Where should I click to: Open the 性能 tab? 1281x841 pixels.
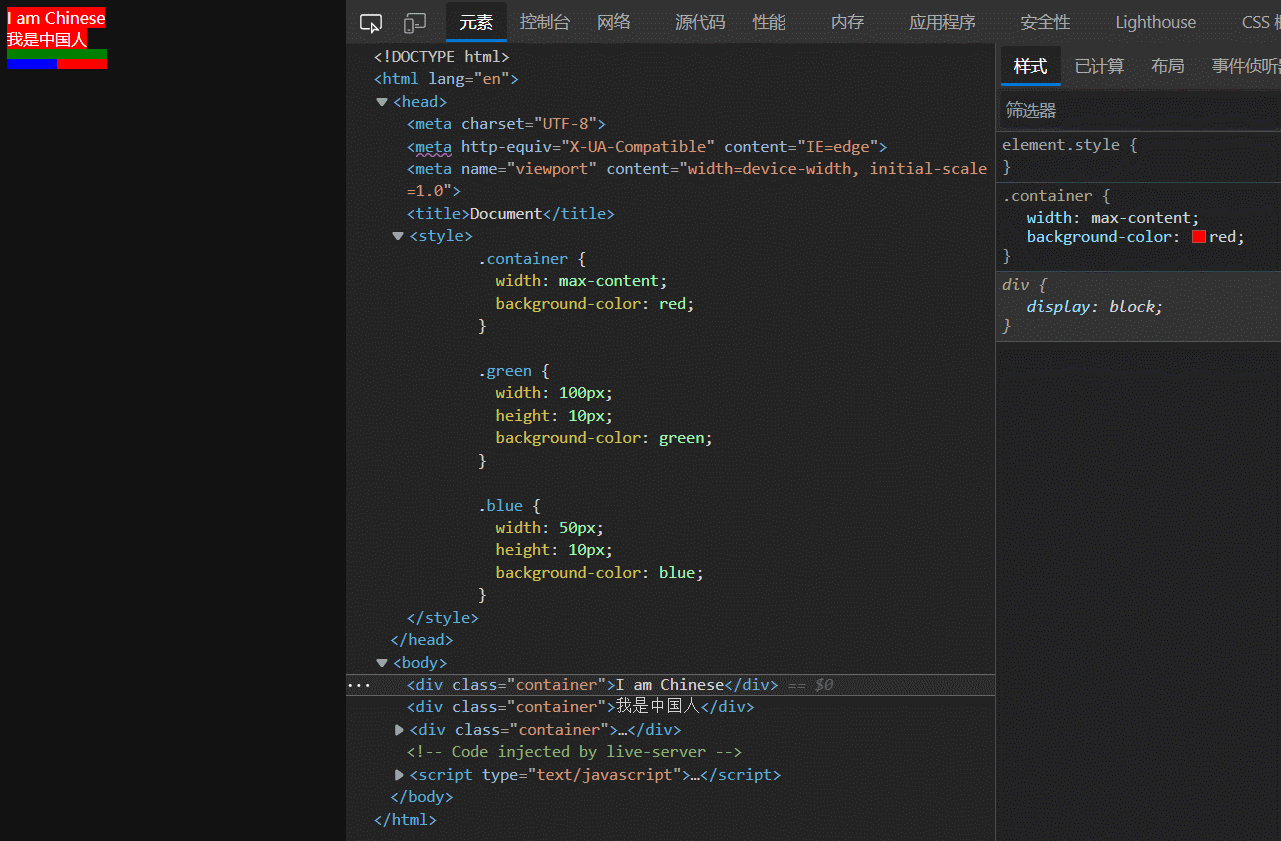pos(769,22)
